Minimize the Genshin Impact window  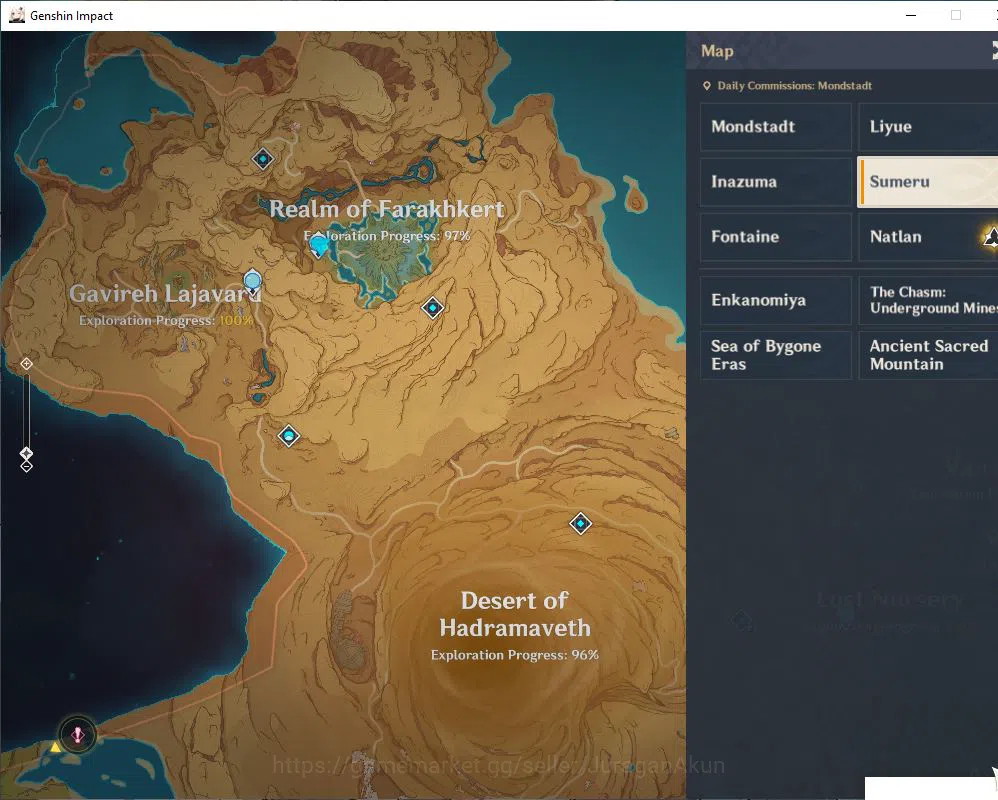point(911,15)
